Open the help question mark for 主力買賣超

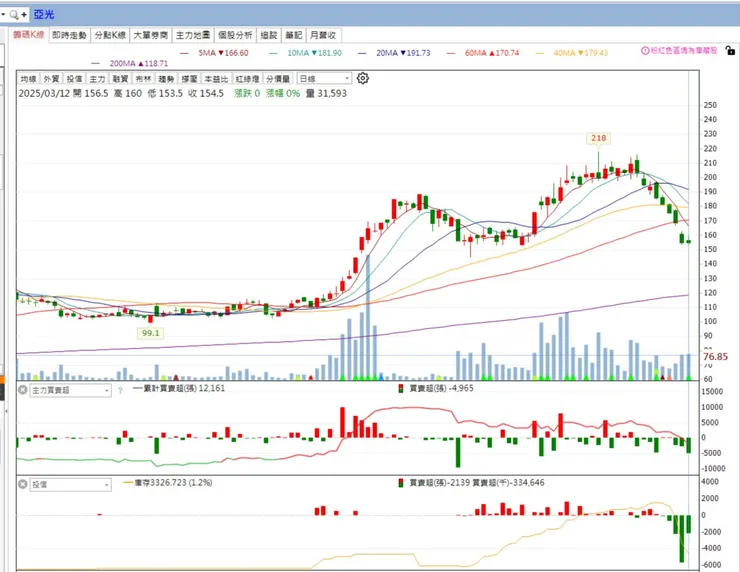tap(120, 391)
